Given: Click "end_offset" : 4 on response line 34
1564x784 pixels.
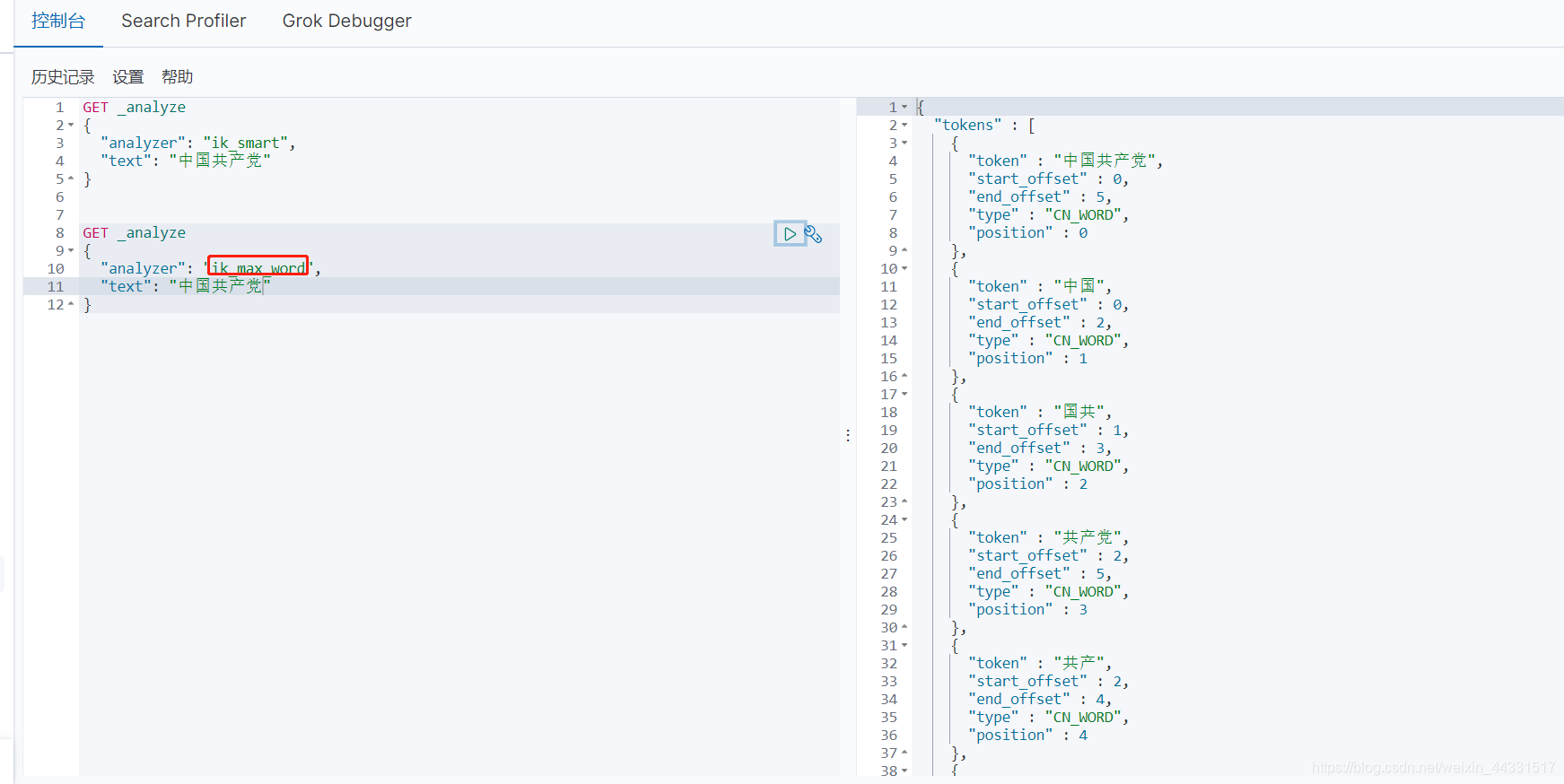Looking at the screenshot, I should [1036, 699].
